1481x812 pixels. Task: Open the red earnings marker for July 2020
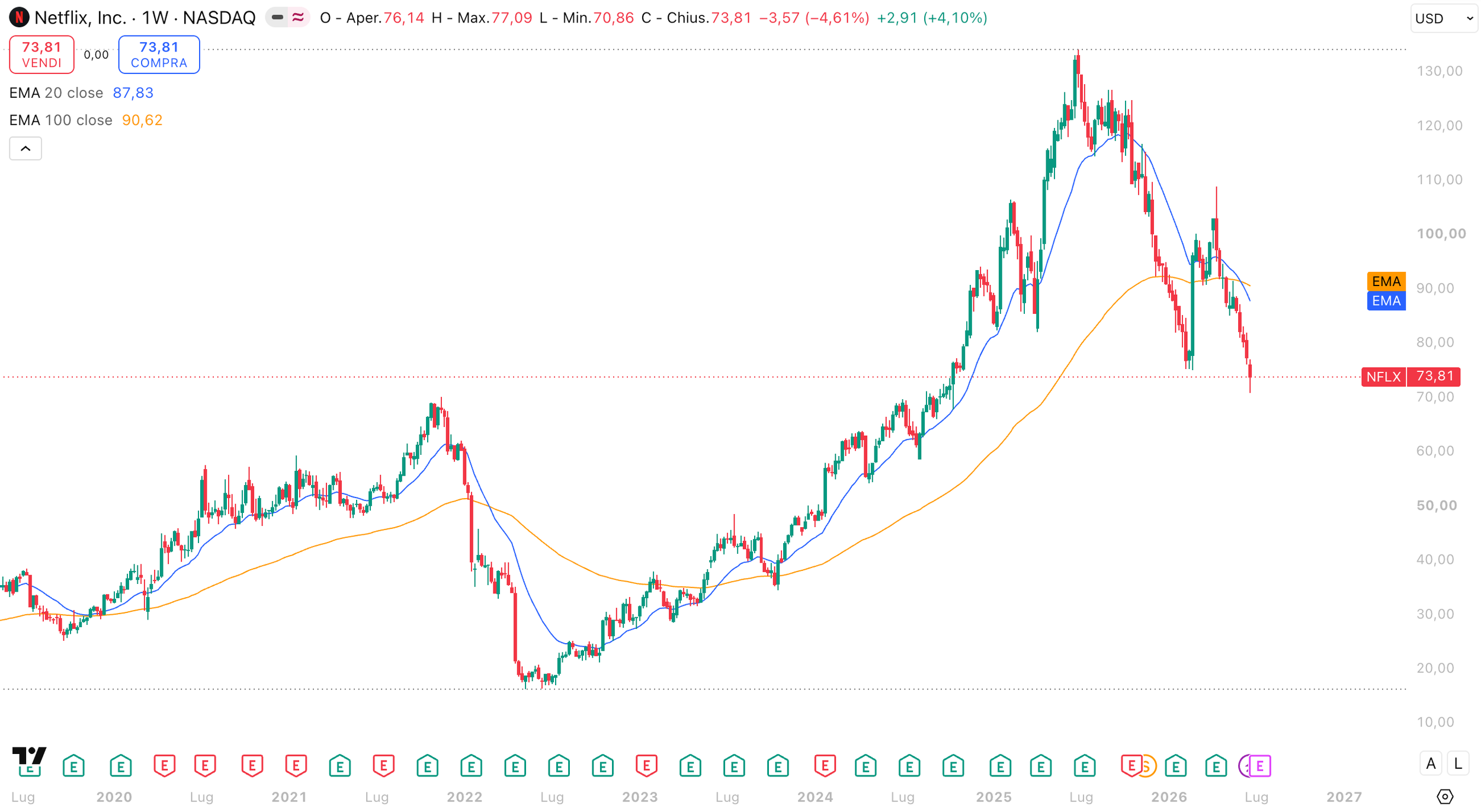pos(205,766)
